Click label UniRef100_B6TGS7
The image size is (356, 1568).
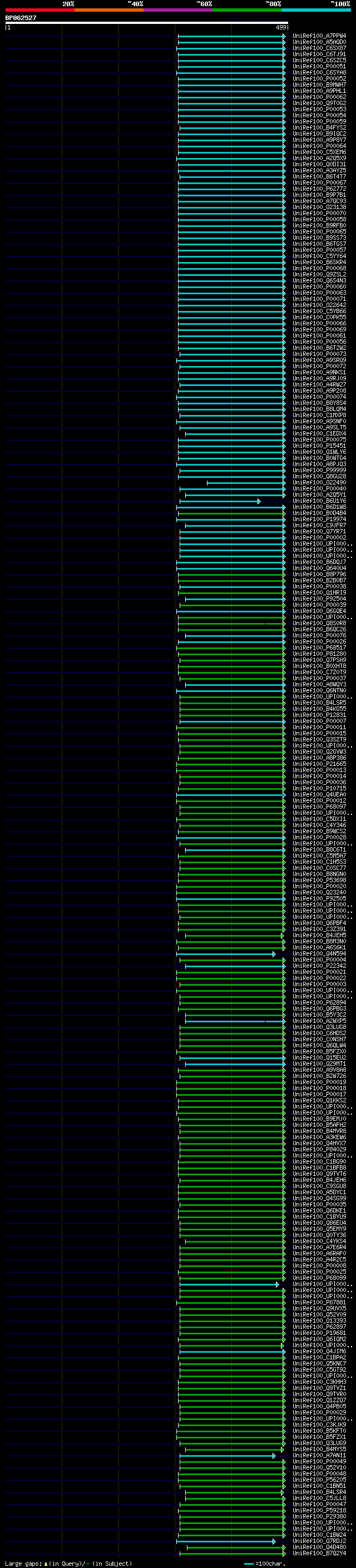(x=319, y=244)
